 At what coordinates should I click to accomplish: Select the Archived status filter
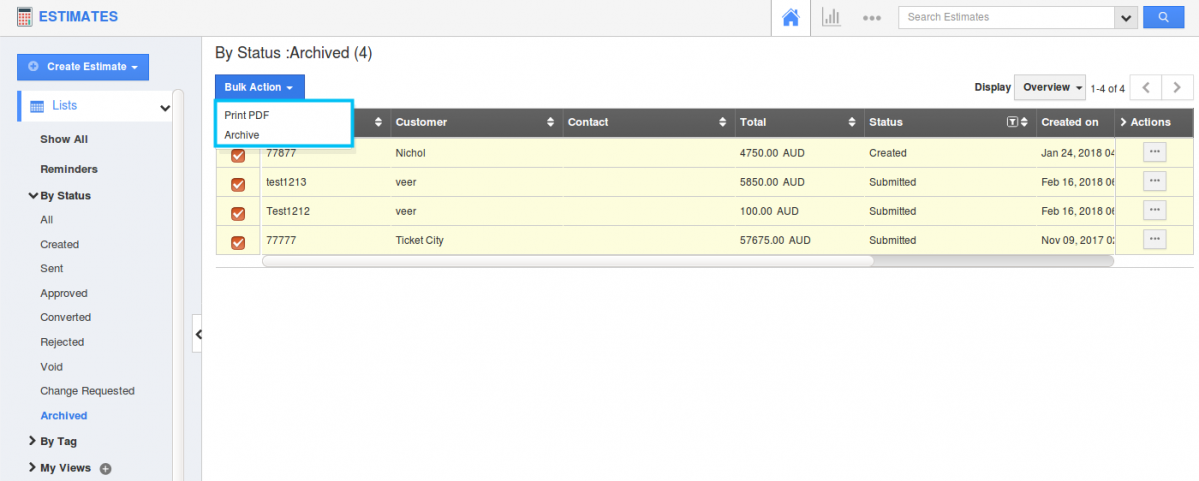(63, 416)
